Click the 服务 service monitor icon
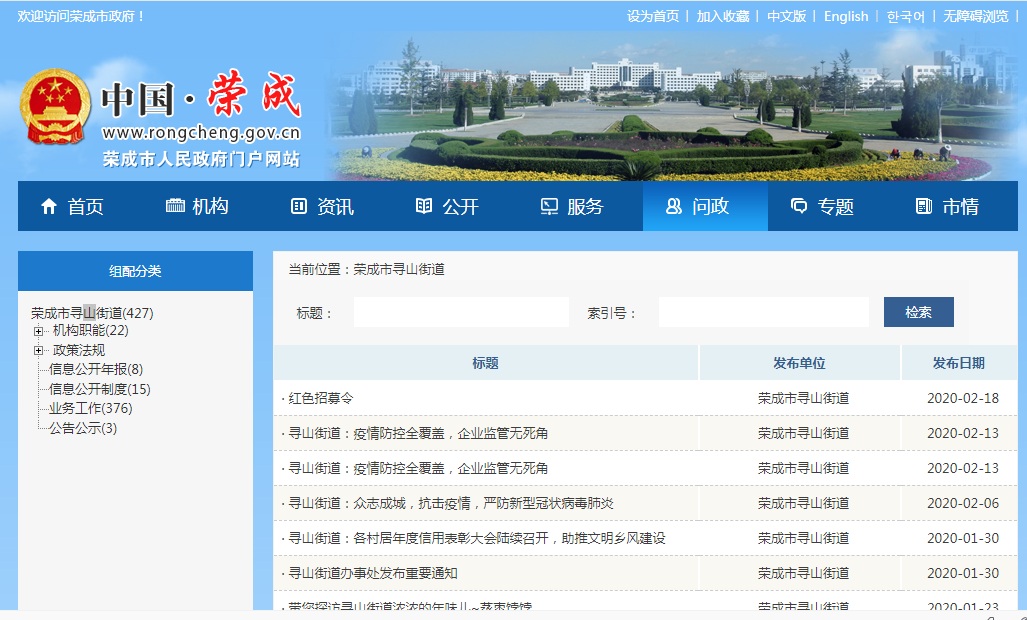The width and height of the screenshot is (1027, 620). pyautogui.click(x=549, y=207)
